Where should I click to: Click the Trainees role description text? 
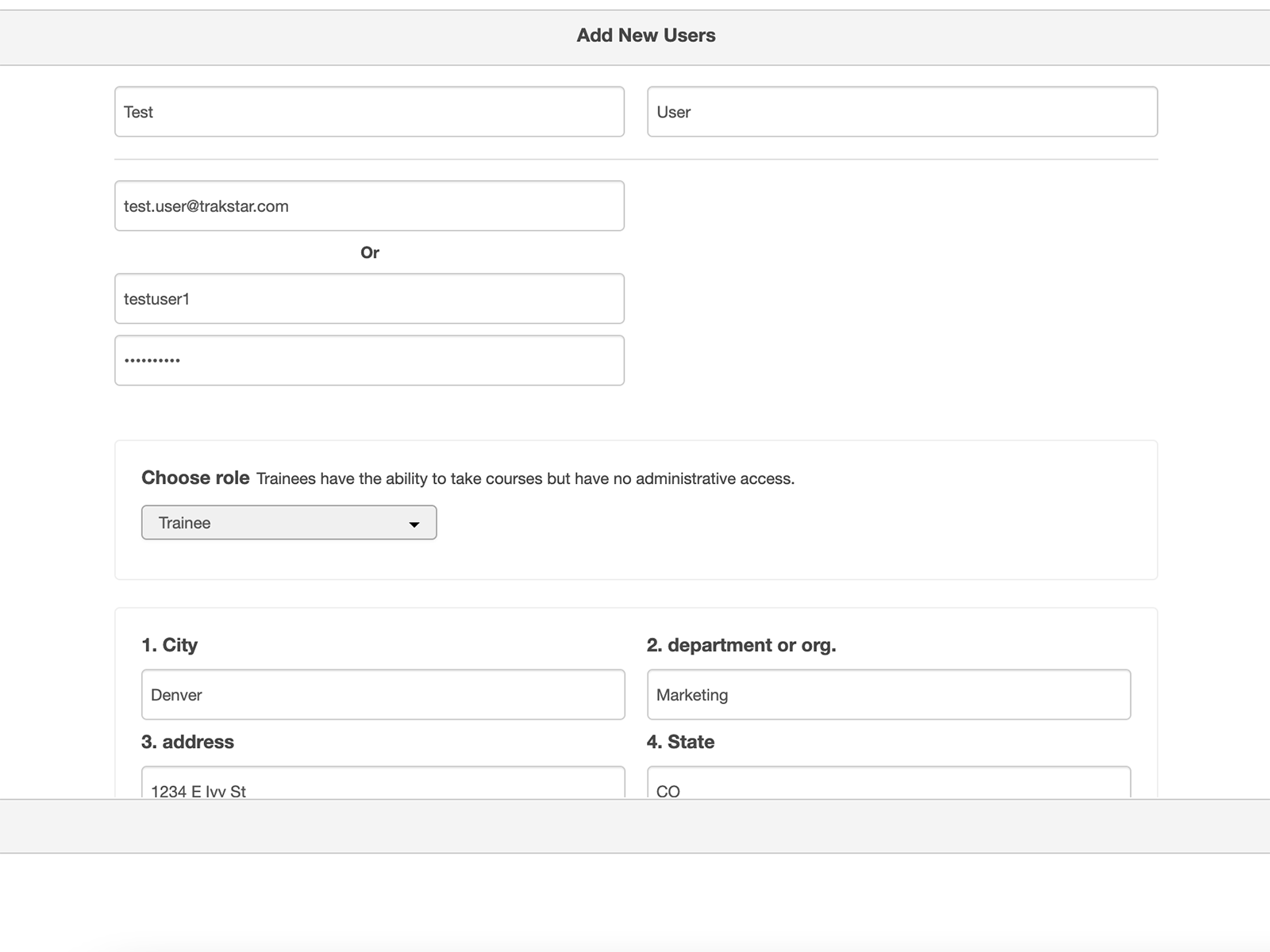[525, 478]
